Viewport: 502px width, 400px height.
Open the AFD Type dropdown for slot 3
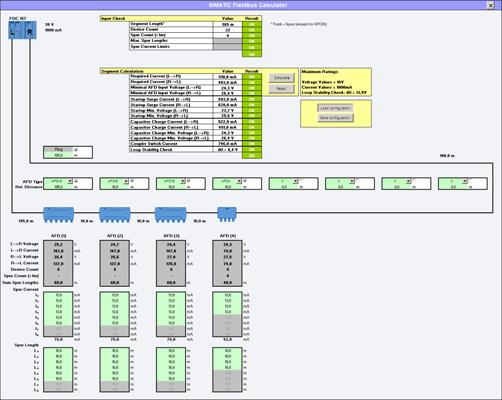[x=183, y=181]
